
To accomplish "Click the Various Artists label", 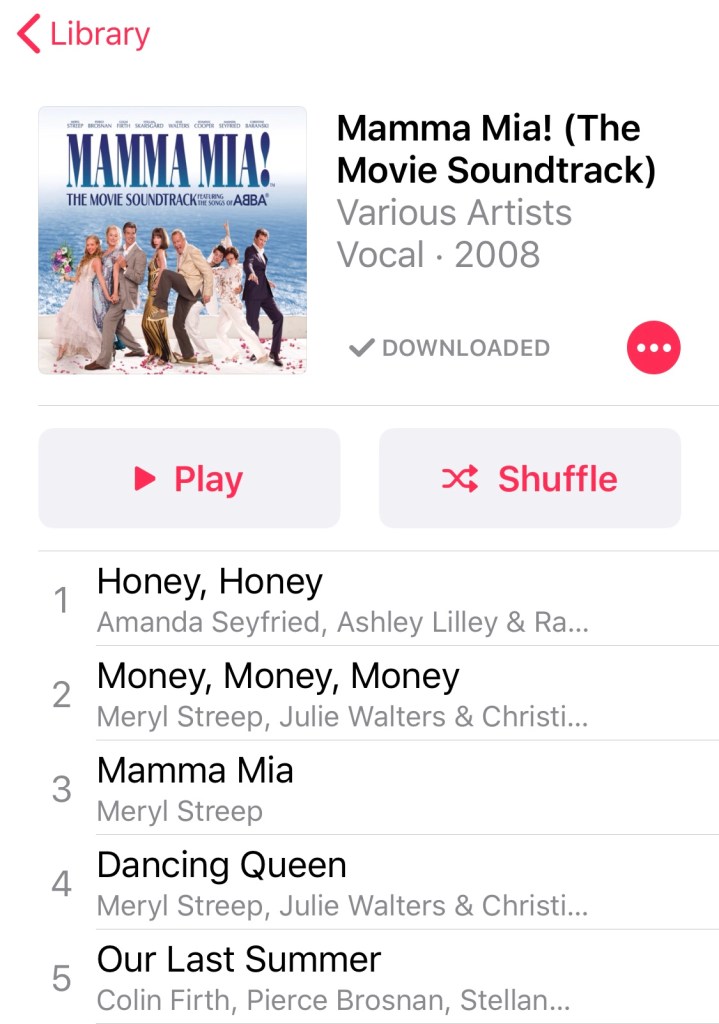I will [455, 212].
